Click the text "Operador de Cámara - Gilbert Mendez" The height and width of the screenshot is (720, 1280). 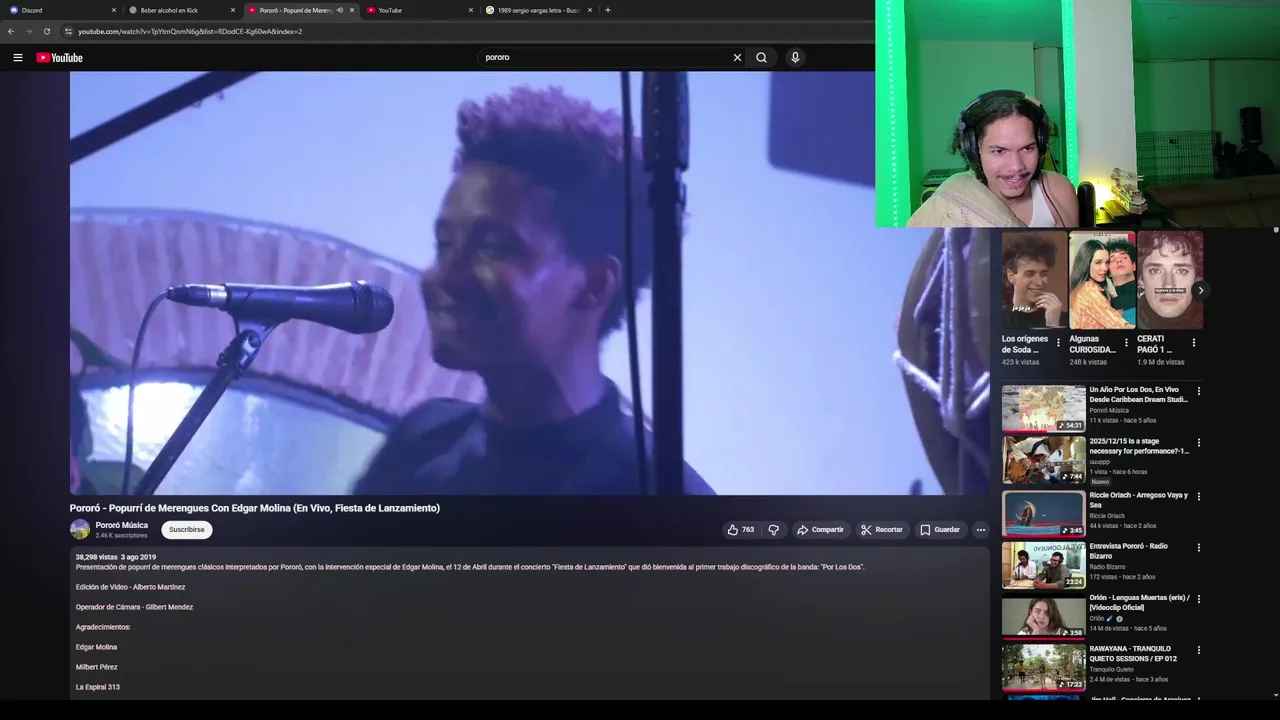(x=134, y=607)
